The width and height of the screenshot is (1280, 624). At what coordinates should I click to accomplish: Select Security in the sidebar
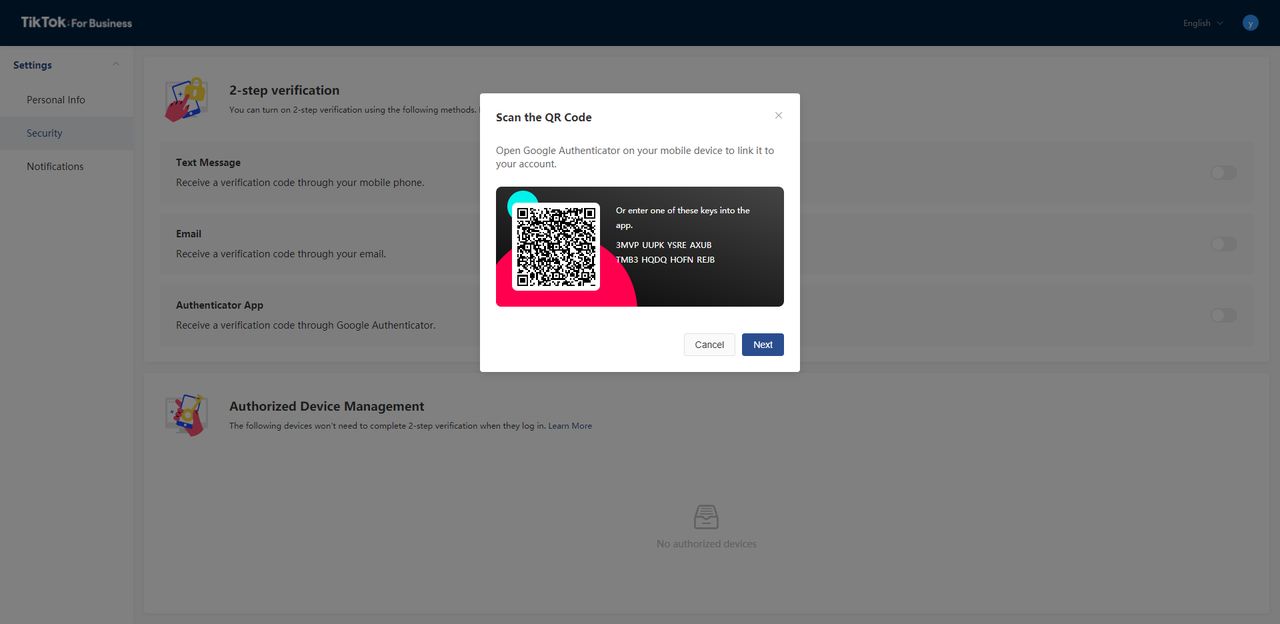point(45,133)
